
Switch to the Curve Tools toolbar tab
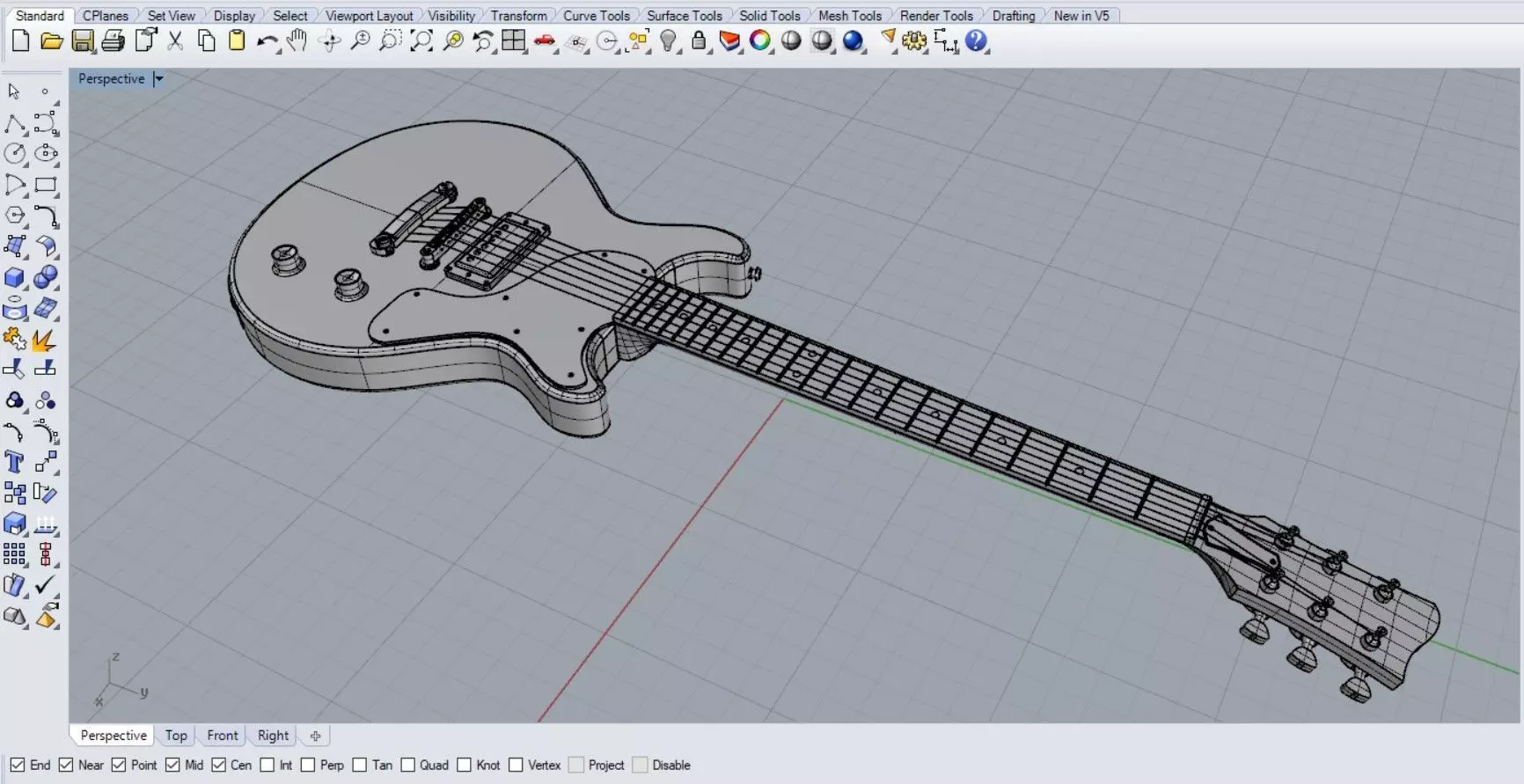(597, 16)
